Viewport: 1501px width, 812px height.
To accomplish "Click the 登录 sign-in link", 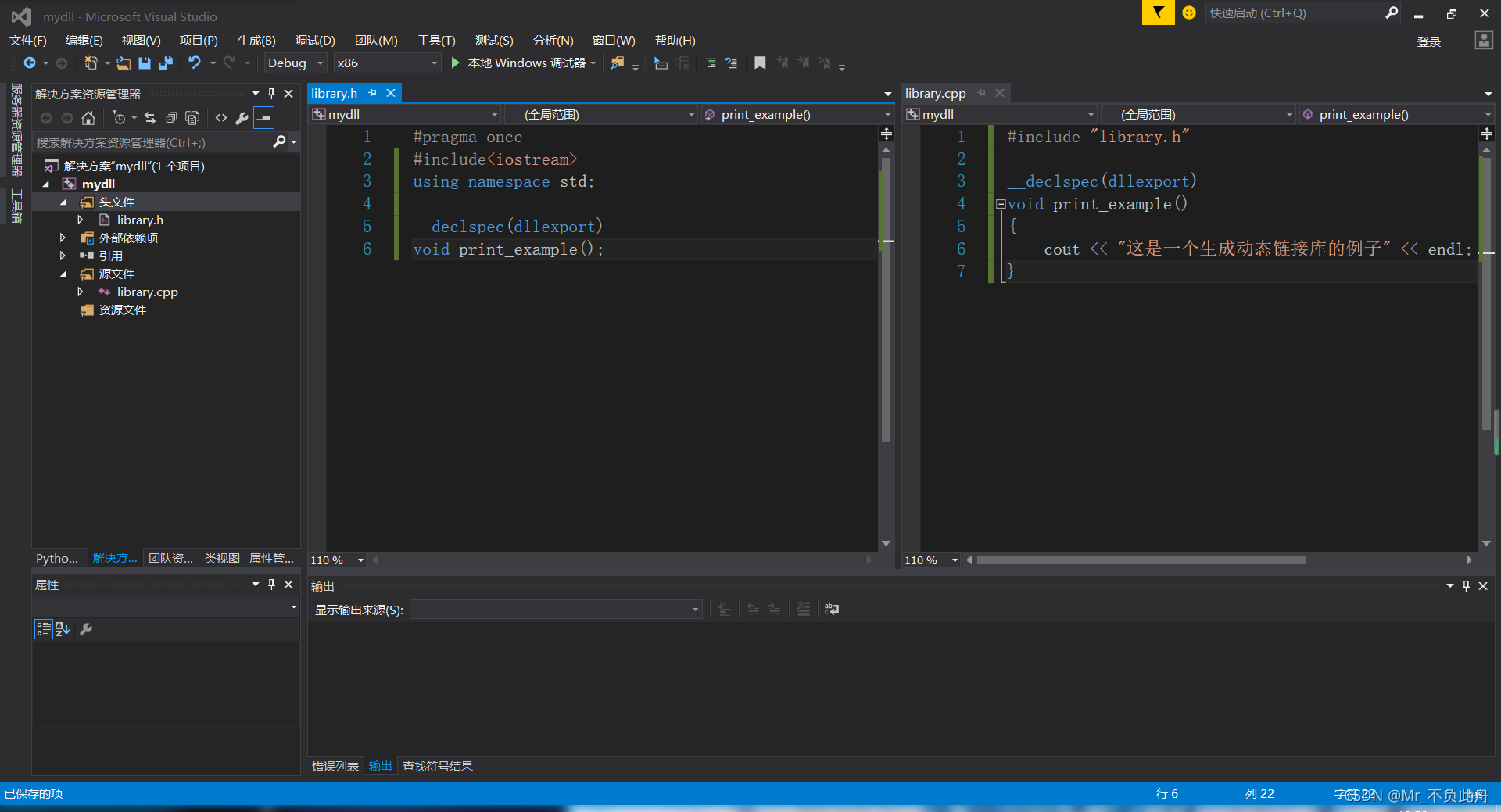I will [1429, 41].
